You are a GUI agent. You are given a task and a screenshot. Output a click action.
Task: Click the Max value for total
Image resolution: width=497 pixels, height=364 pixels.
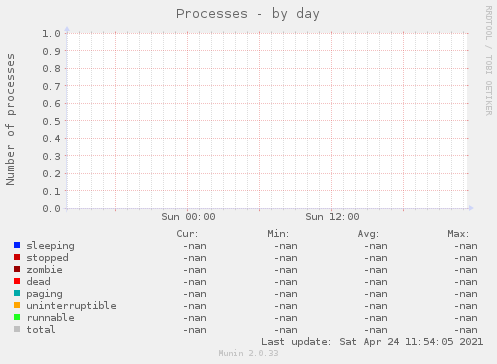[466, 330]
